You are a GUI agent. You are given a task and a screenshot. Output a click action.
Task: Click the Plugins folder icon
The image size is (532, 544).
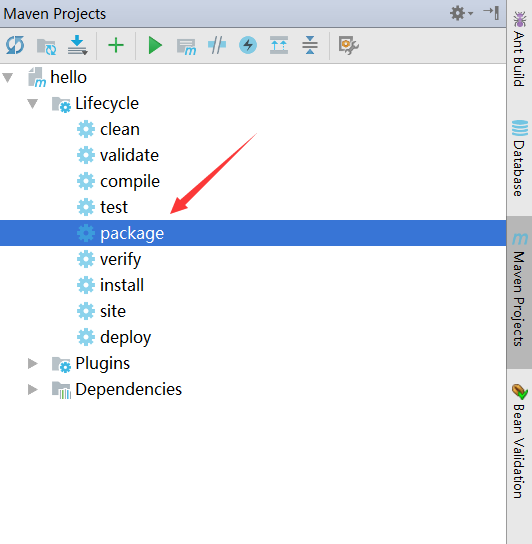point(61,365)
